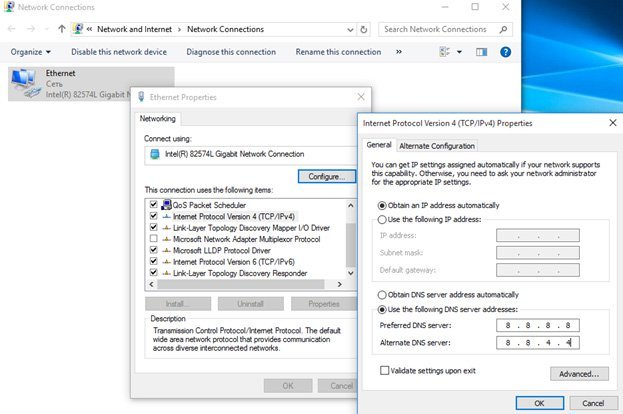Viewport: 623px width, 414px height.
Task: Click the Forward navigation arrow
Action: (33, 30)
